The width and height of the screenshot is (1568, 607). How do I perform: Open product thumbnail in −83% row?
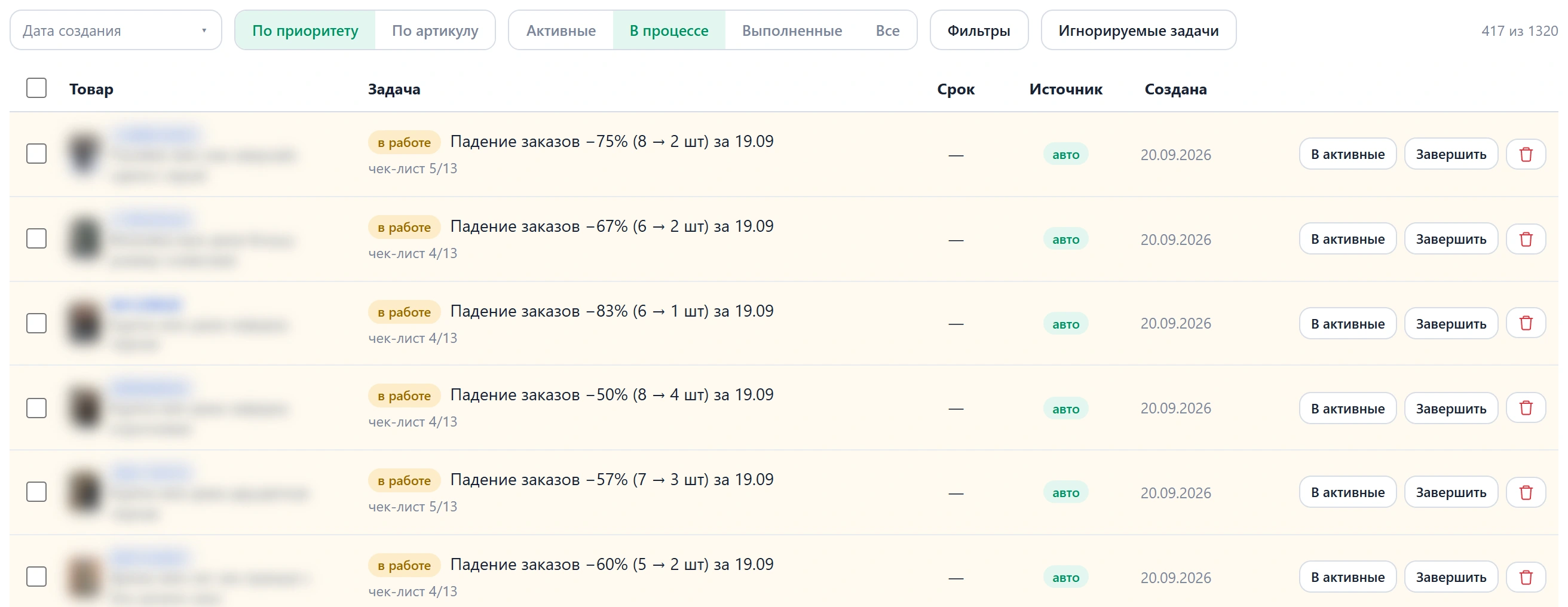pyautogui.click(x=85, y=323)
